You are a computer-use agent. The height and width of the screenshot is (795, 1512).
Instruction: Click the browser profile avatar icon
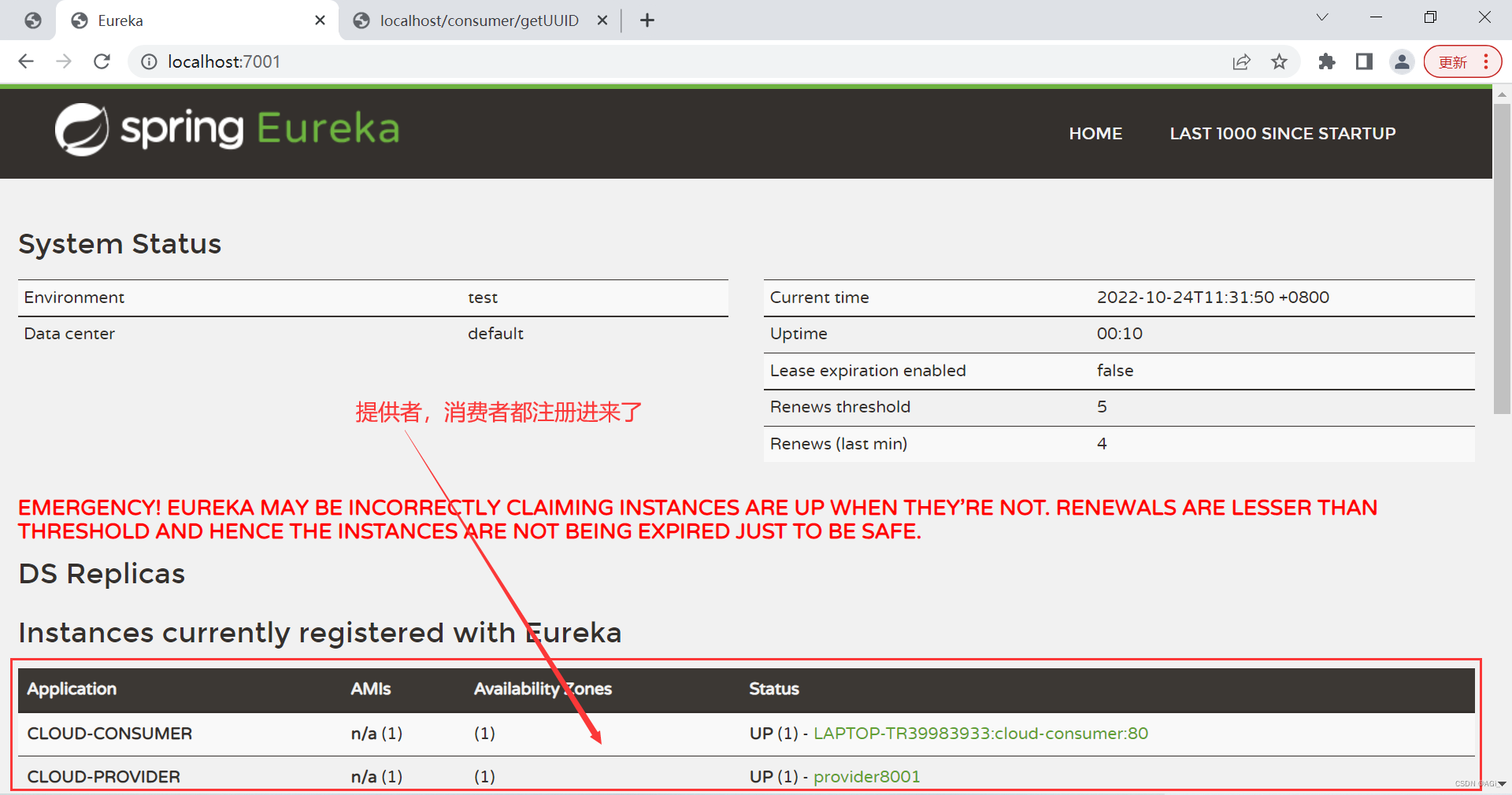tap(1403, 61)
